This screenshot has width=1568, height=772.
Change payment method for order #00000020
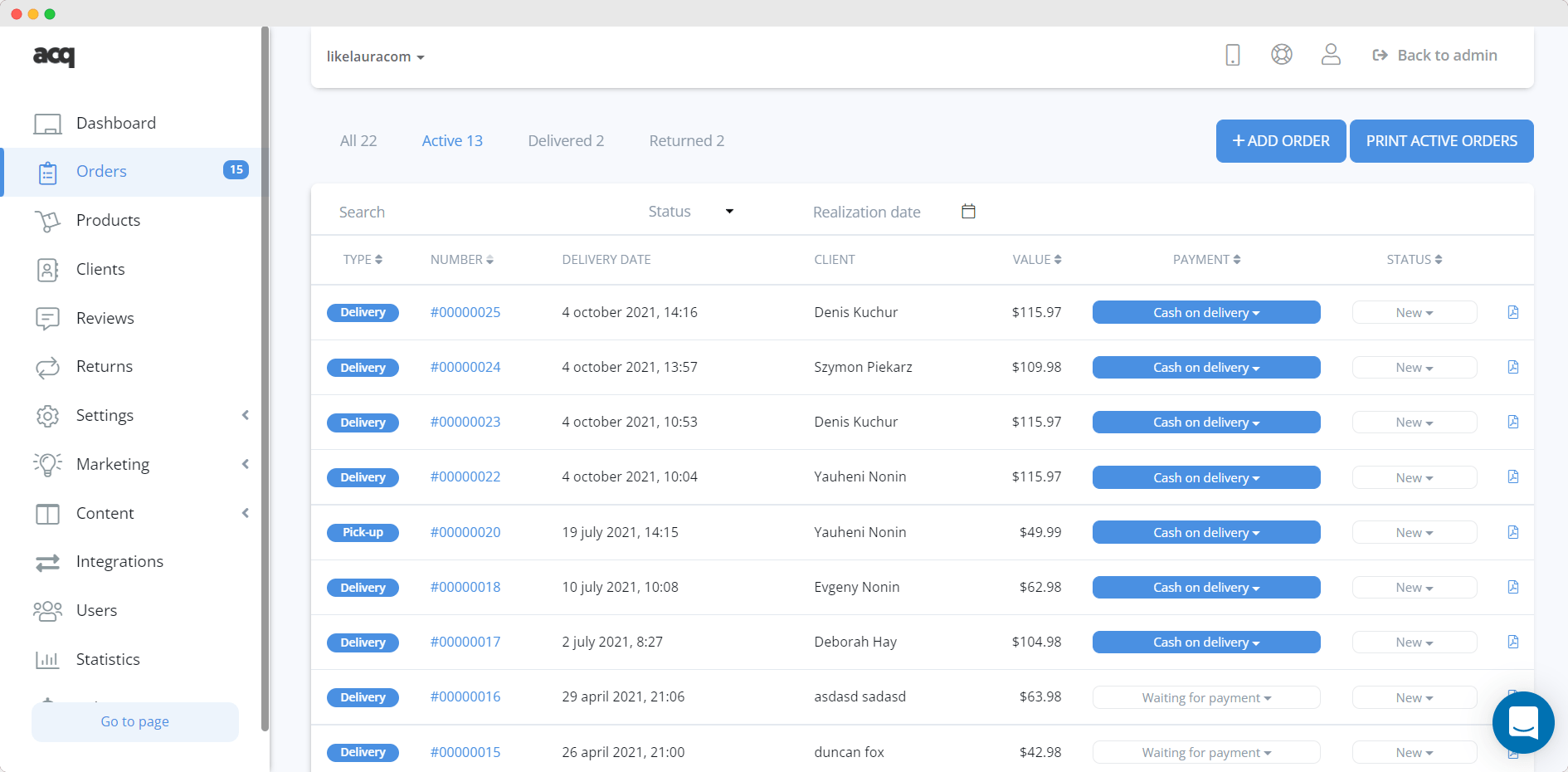(x=1206, y=532)
